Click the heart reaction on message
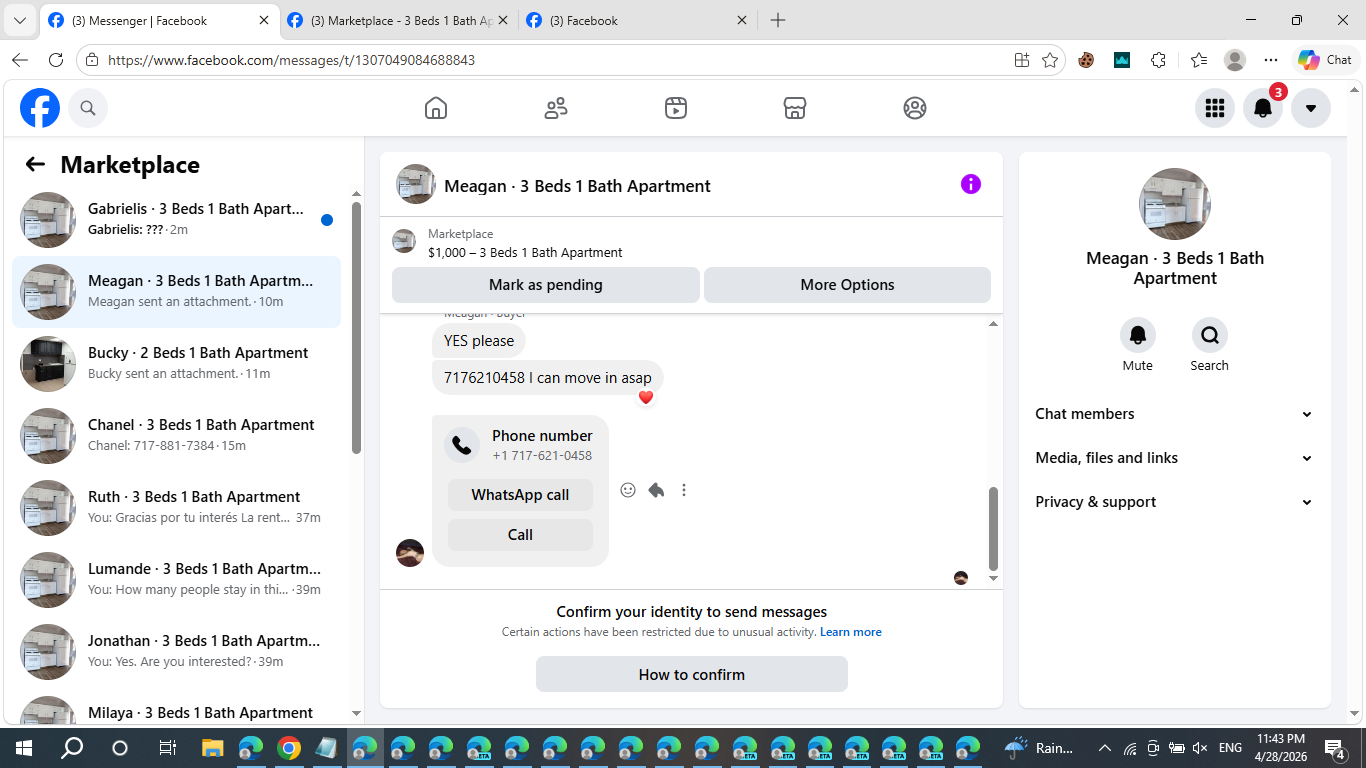Image resolution: width=1366 pixels, height=768 pixels. click(646, 397)
